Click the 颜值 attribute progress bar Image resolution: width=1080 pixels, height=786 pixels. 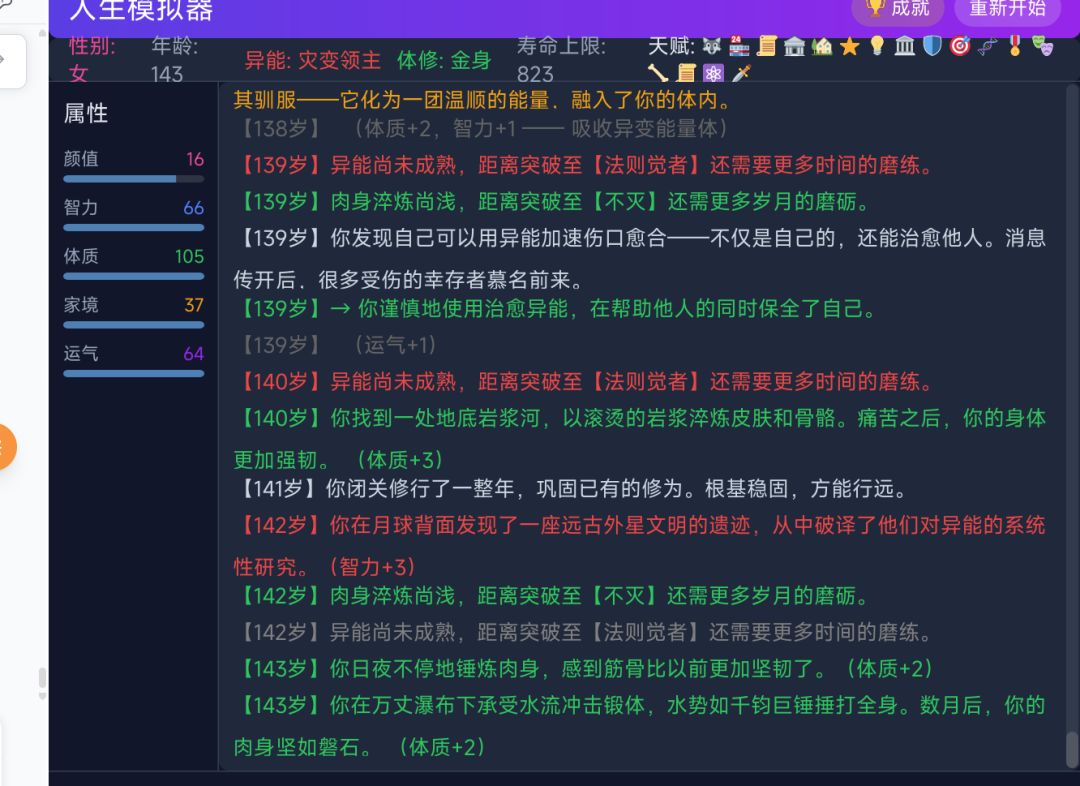(134, 179)
